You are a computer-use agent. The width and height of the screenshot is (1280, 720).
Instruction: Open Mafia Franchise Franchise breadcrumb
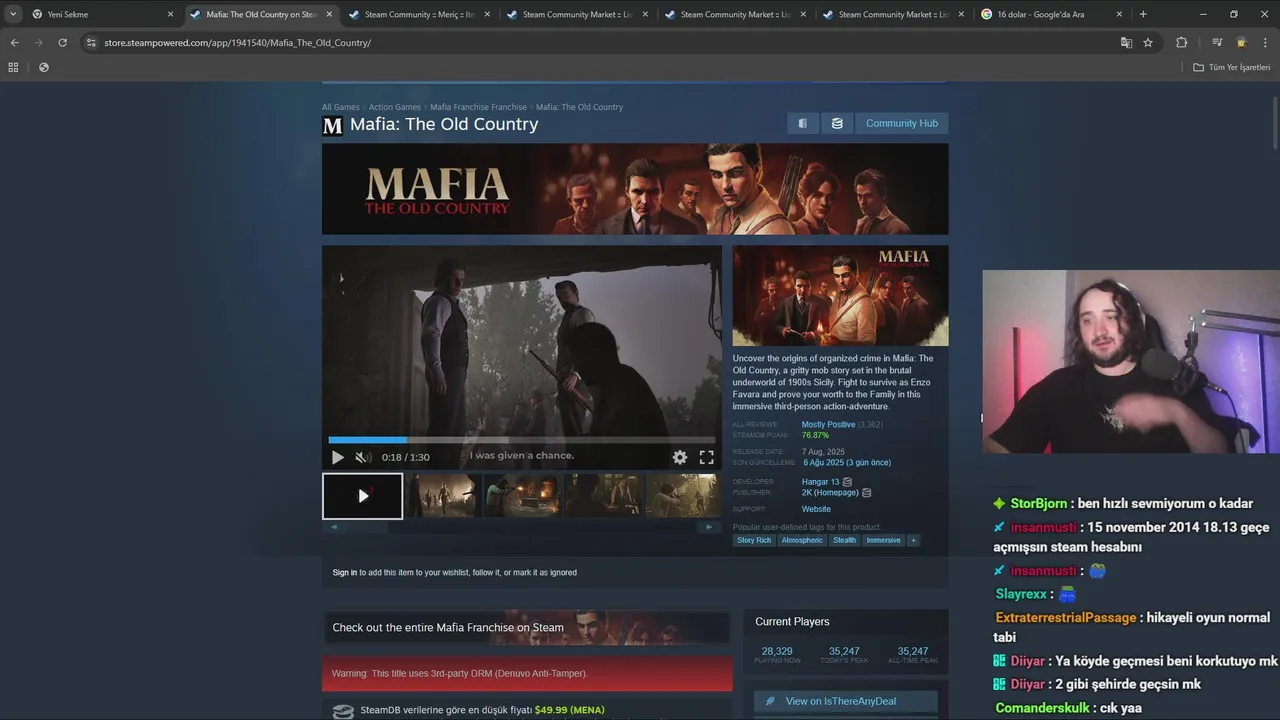click(478, 107)
